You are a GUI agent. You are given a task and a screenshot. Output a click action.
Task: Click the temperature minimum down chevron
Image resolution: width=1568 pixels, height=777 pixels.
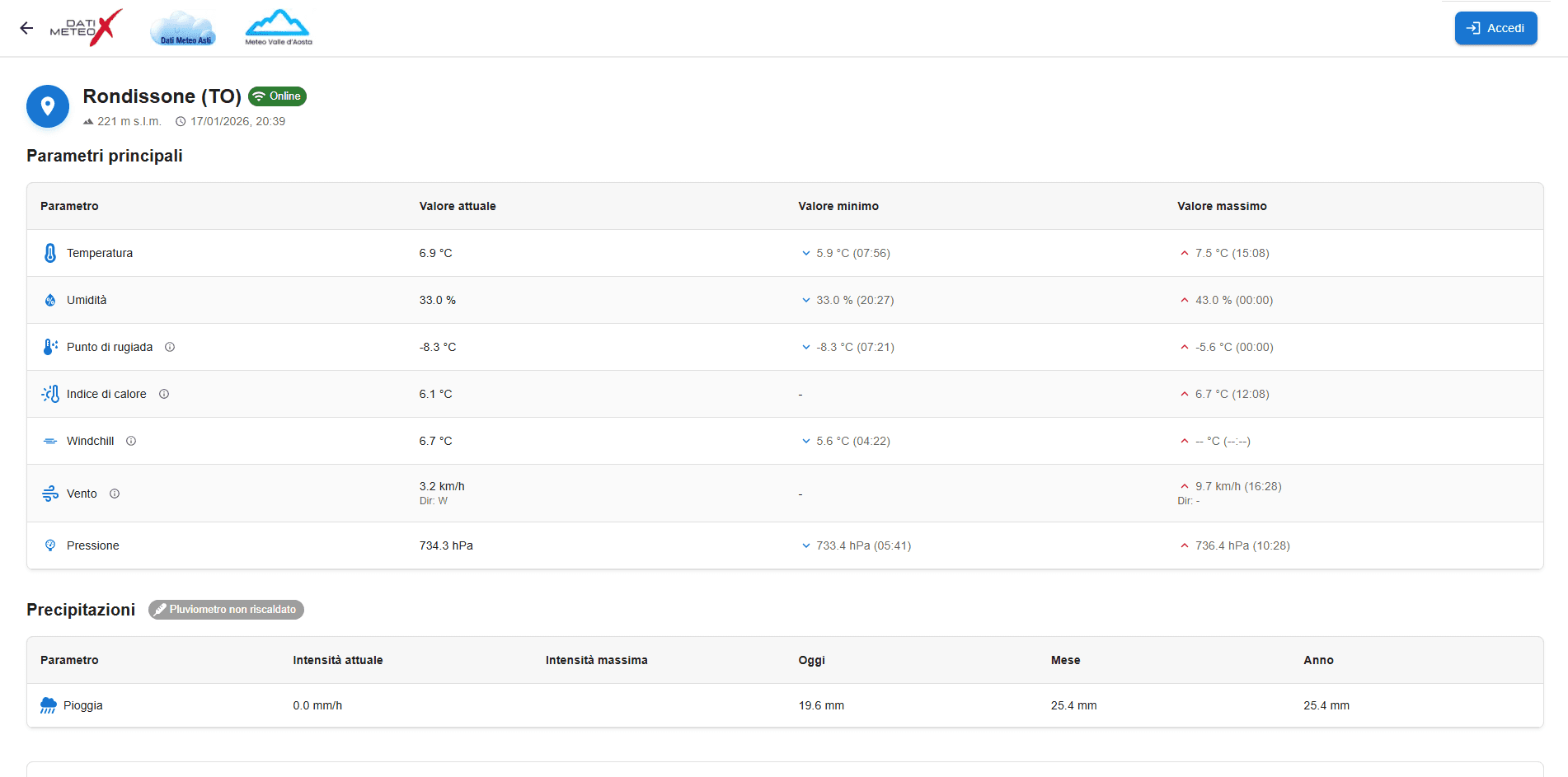coord(806,253)
